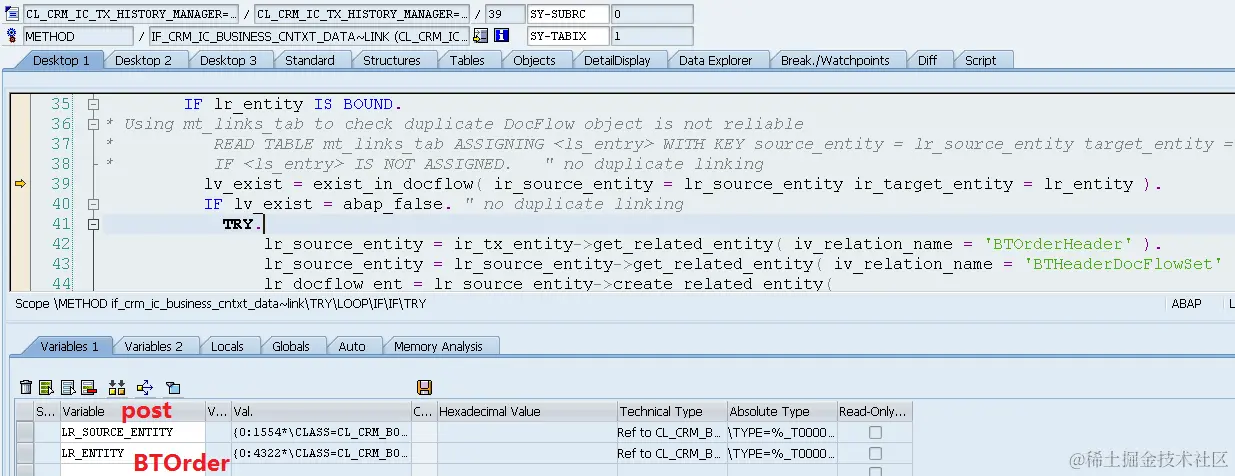Click the delete (trash can) icon in variables toolbar
The width and height of the screenshot is (1235, 476).
pyautogui.click(x=27, y=387)
